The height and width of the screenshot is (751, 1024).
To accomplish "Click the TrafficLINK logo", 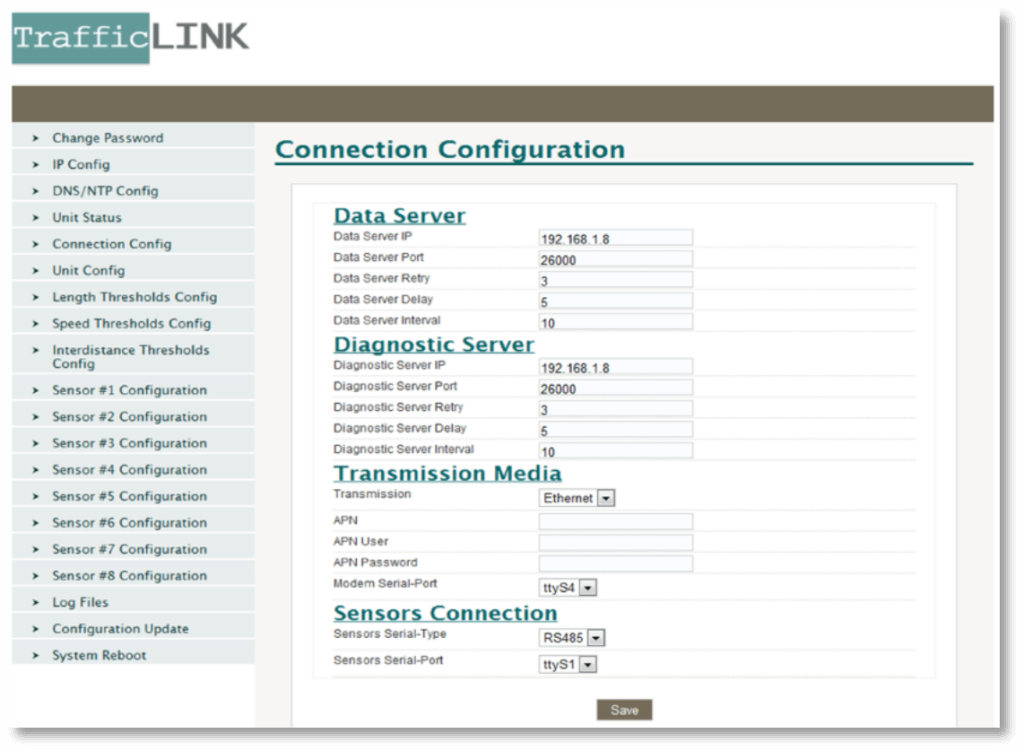I will [130, 38].
